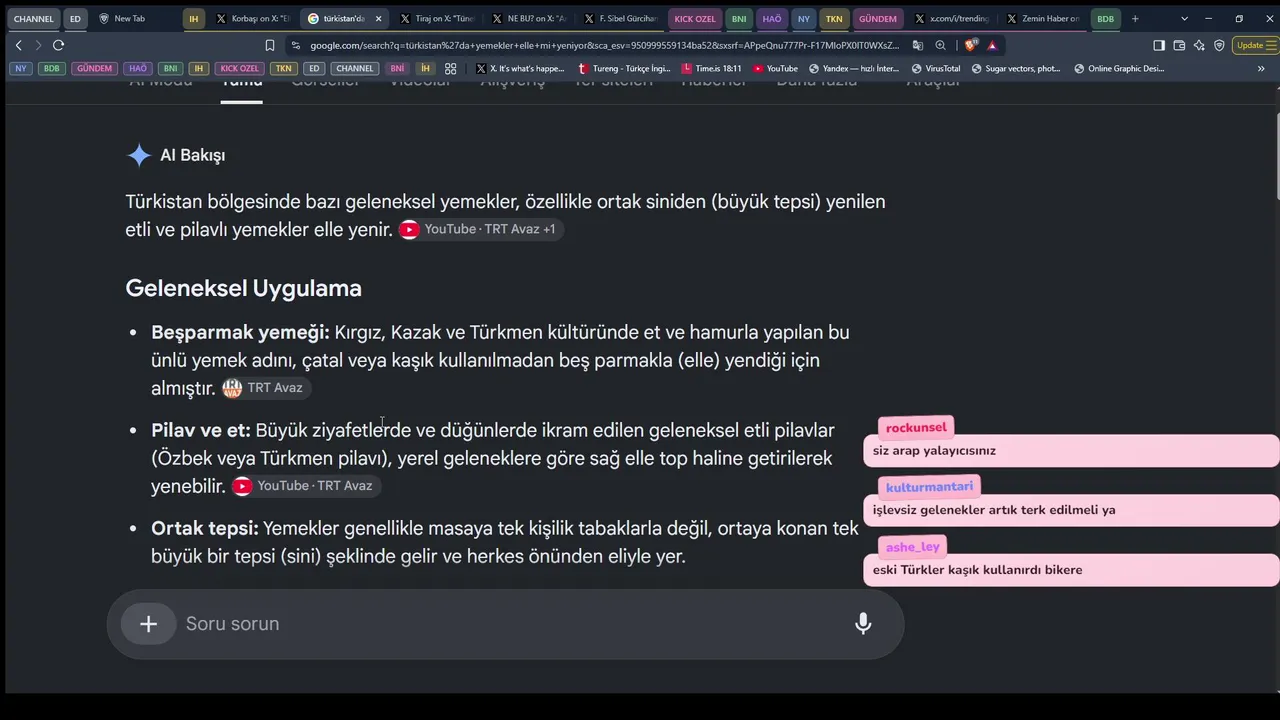The height and width of the screenshot is (720, 1280).
Task: Switch to the Tiraj on X tab
Action: [x=436, y=19]
